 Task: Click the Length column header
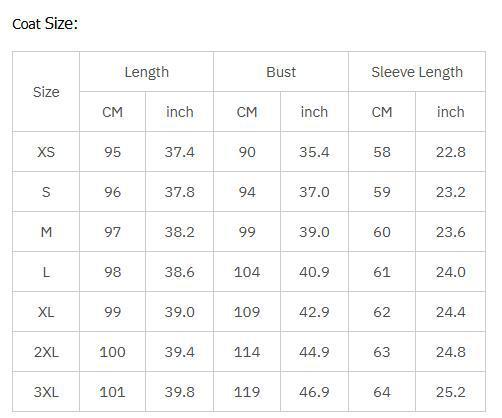(146, 72)
